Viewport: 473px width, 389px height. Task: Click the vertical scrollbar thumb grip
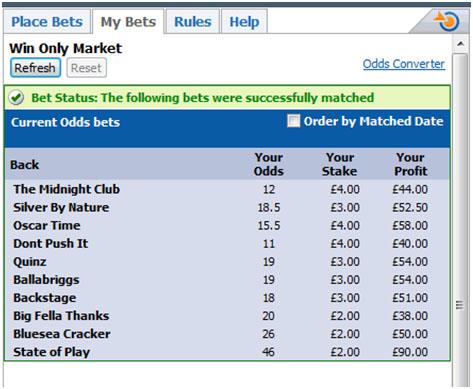pos(460,305)
